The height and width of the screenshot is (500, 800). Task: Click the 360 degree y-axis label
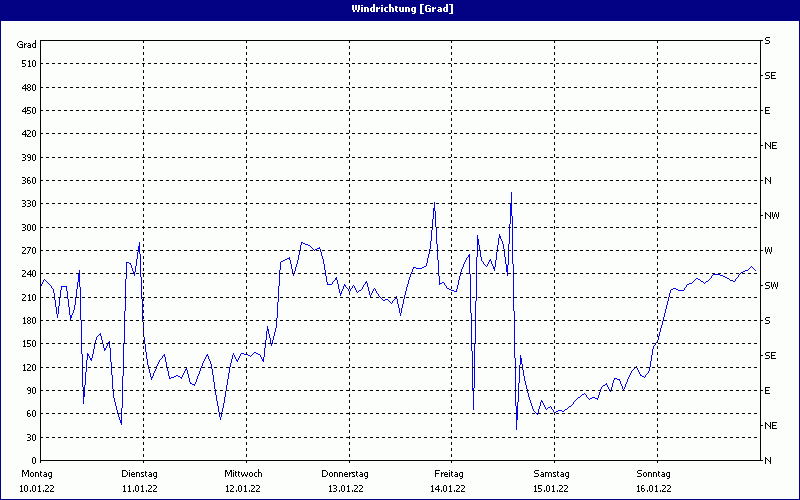pyautogui.click(x=27, y=181)
